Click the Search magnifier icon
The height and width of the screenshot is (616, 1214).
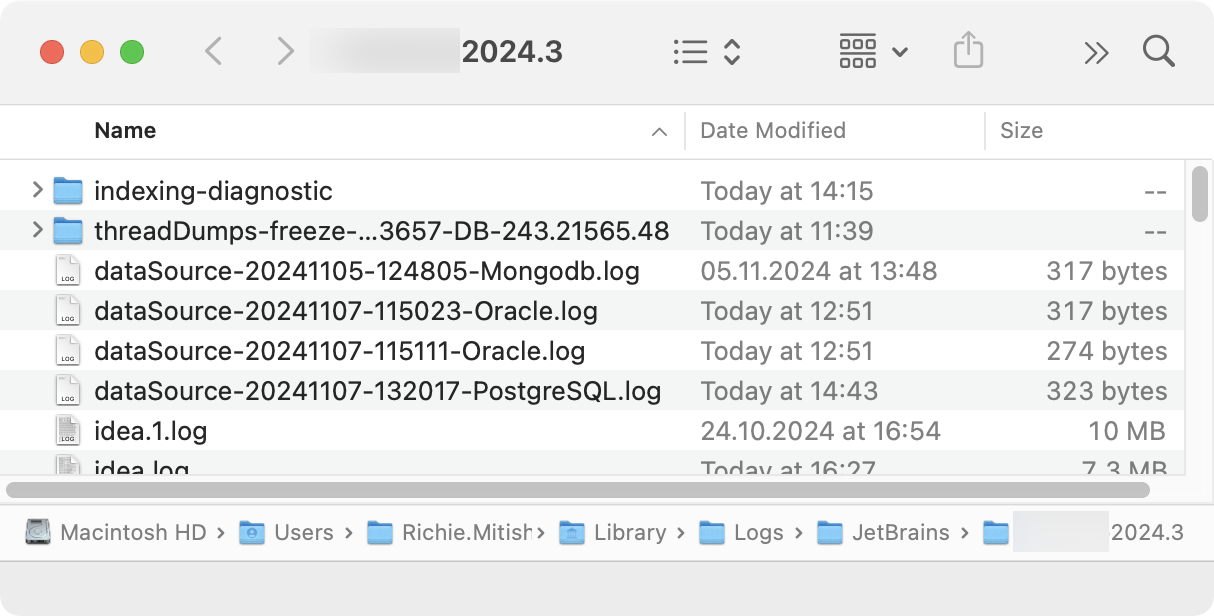[1158, 51]
